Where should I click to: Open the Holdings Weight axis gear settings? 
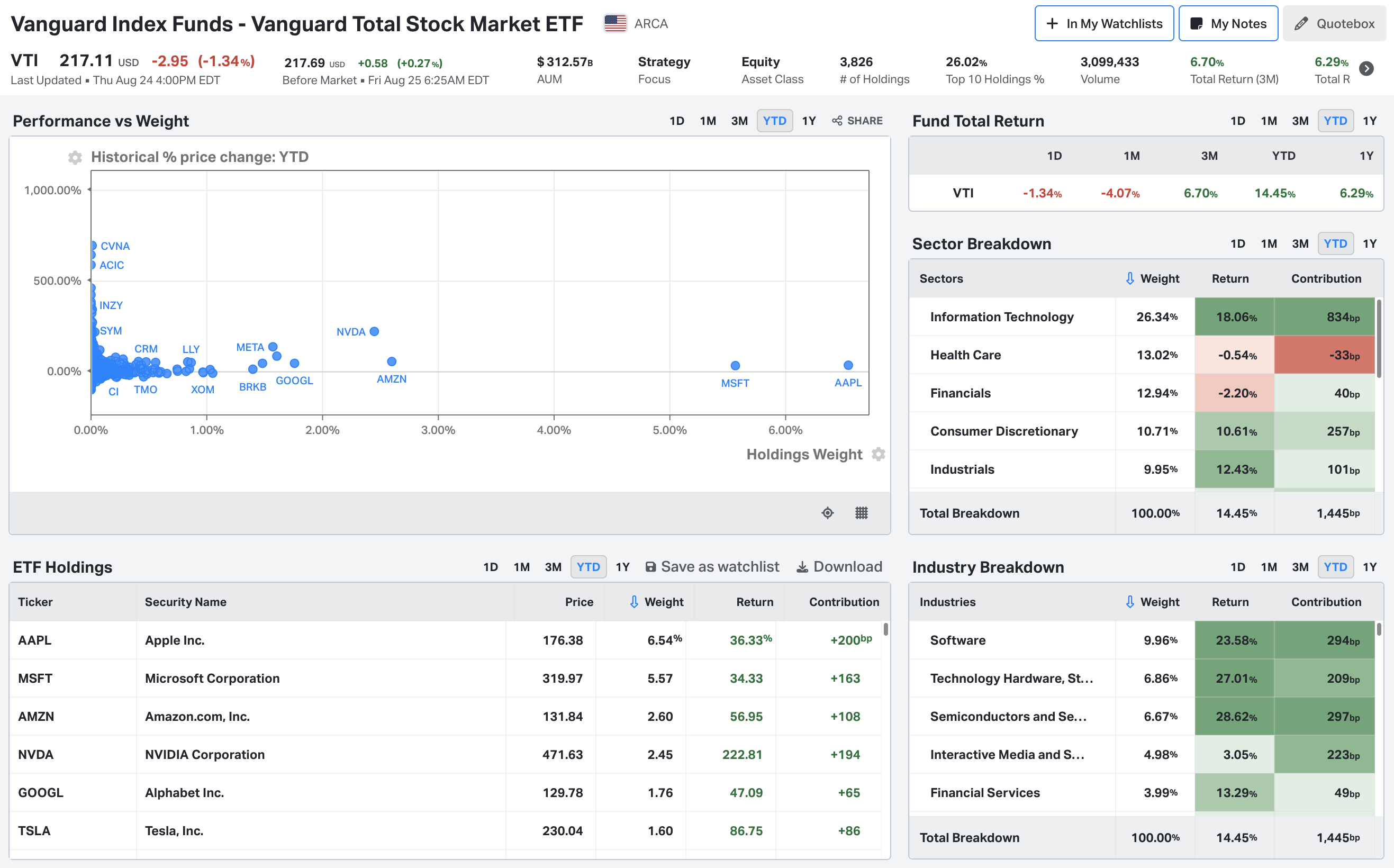[878, 454]
